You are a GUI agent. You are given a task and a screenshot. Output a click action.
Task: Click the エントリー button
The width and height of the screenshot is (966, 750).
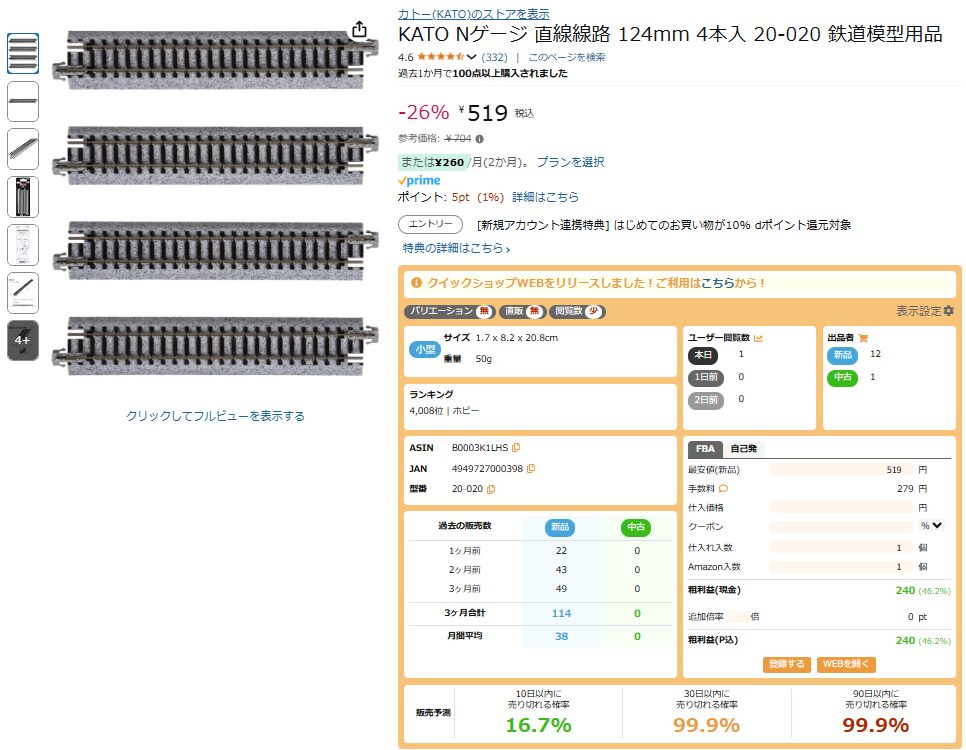pyautogui.click(x=430, y=224)
